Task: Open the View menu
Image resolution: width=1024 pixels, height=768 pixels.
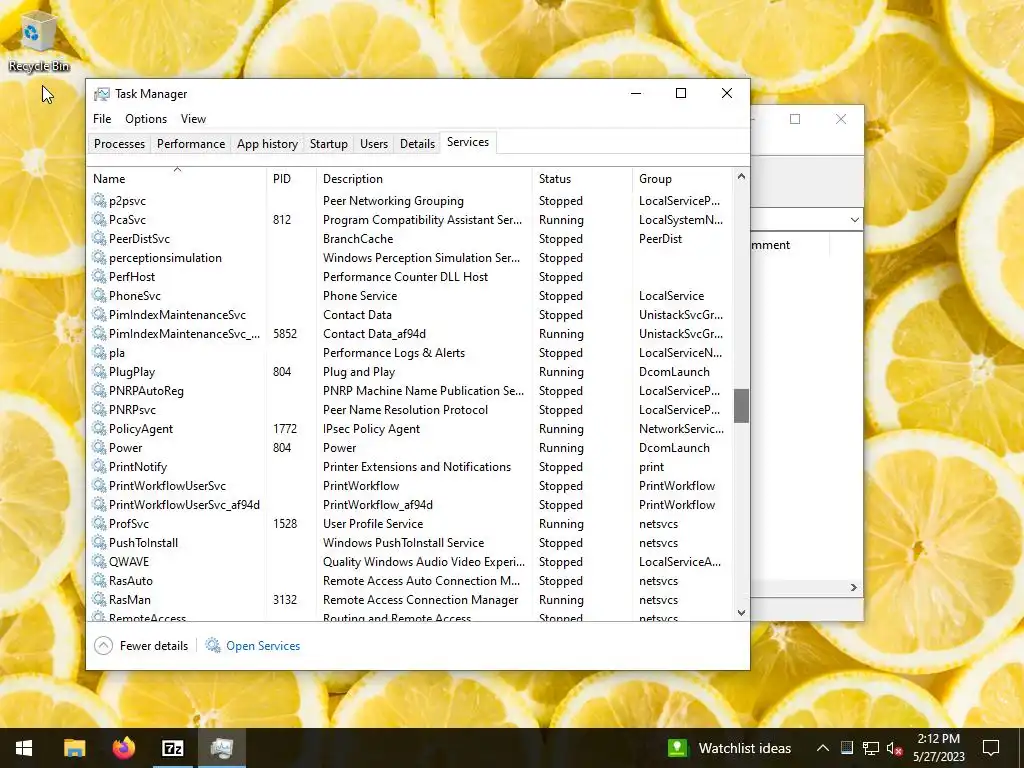Action: (193, 119)
